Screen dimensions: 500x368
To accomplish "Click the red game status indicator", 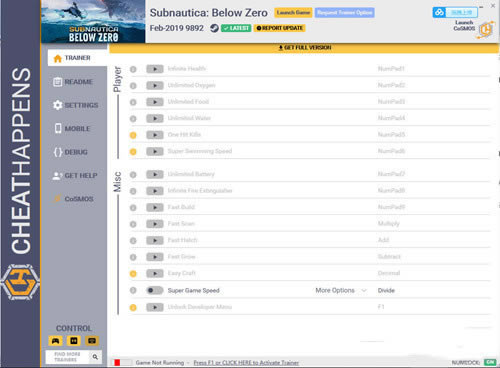I will tap(117, 362).
